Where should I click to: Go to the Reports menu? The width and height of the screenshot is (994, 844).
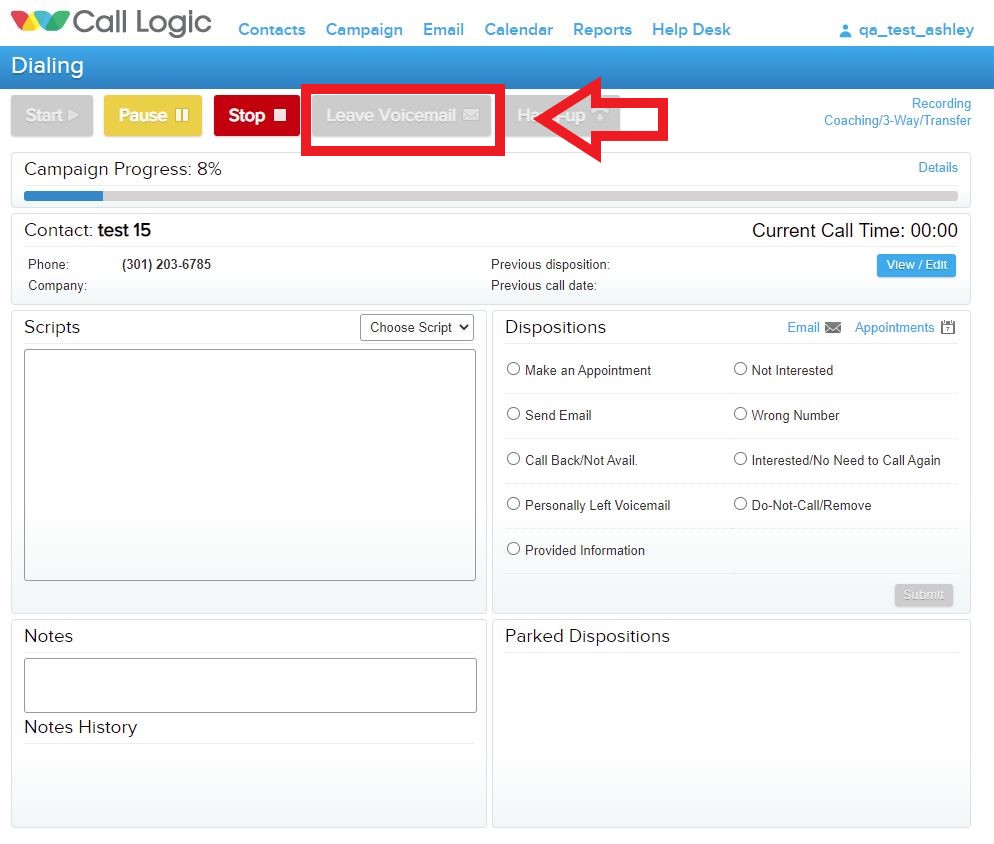[x=602, y=30]
